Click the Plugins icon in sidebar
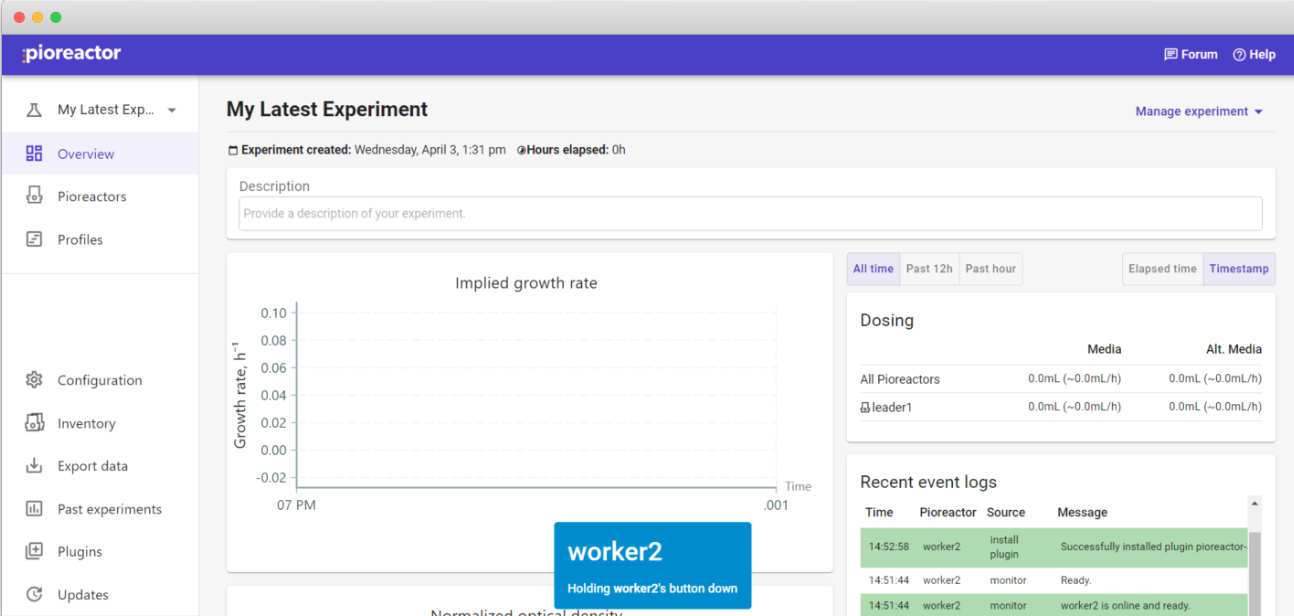The height and width of the screenshot is (616, 1294). [34, 551]
